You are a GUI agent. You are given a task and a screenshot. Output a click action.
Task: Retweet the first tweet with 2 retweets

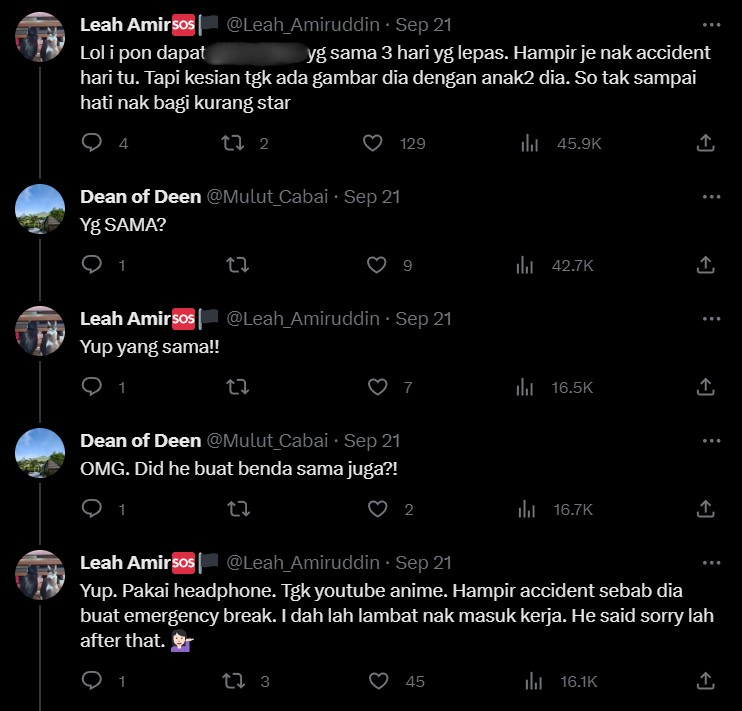(233, 143)
